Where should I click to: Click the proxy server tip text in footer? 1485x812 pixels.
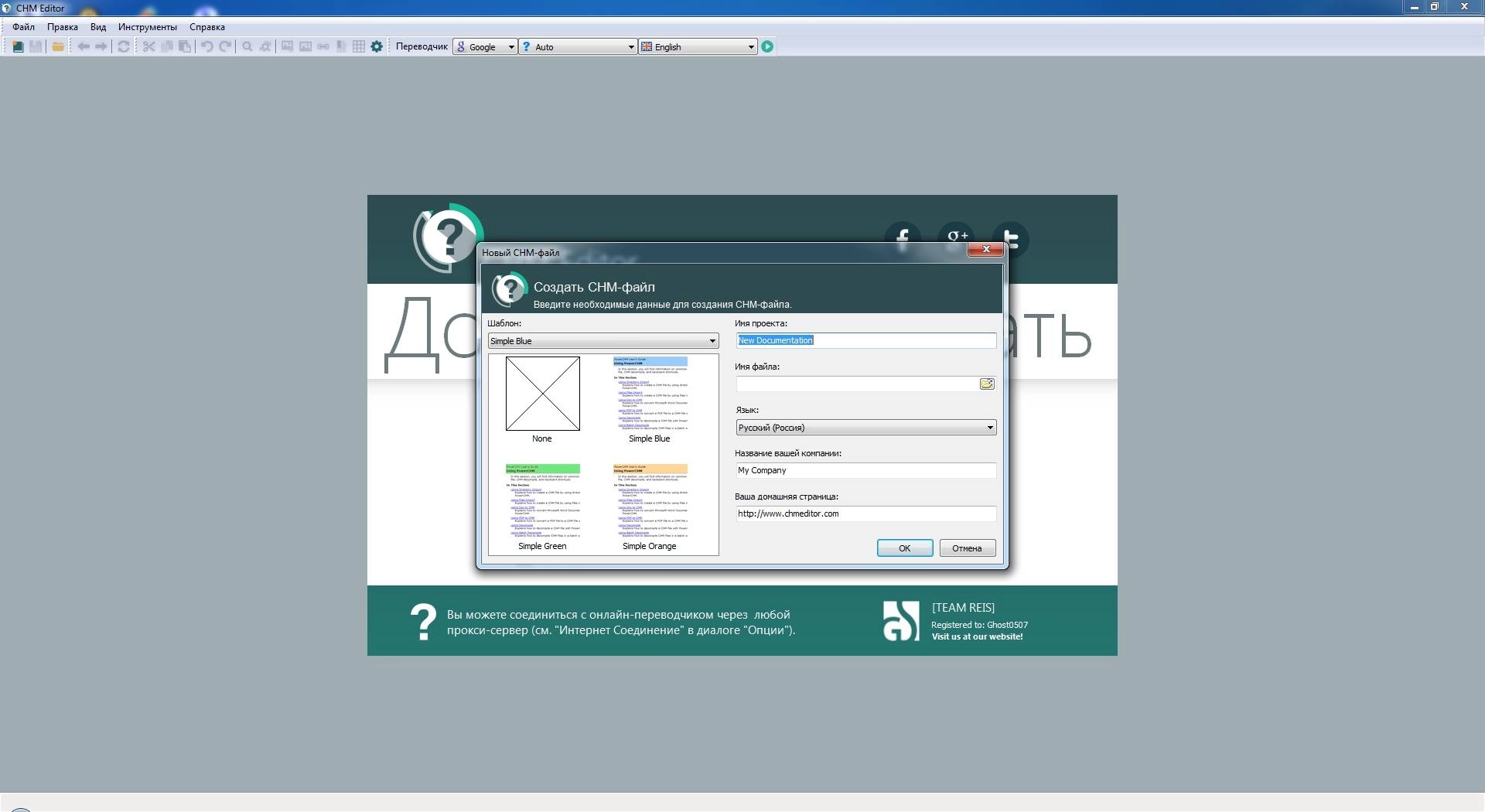[x=621, y=623]
